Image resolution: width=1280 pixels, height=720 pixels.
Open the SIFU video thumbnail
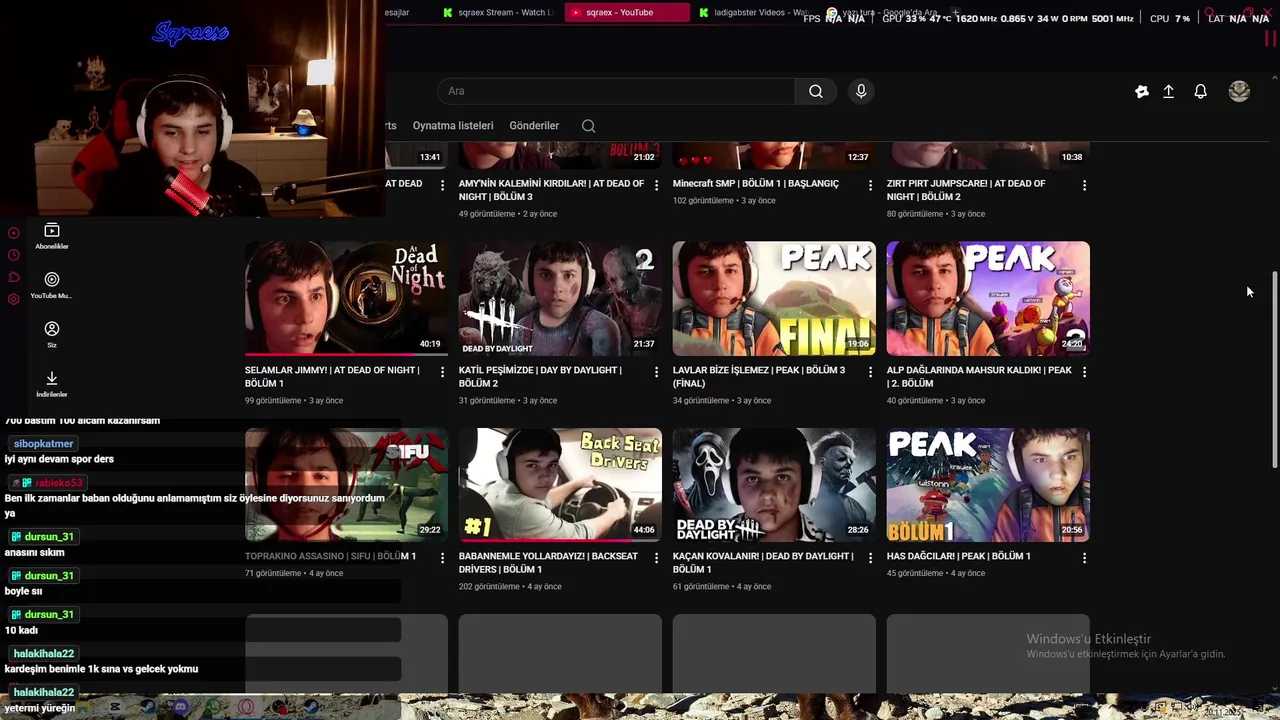(346, 485)
